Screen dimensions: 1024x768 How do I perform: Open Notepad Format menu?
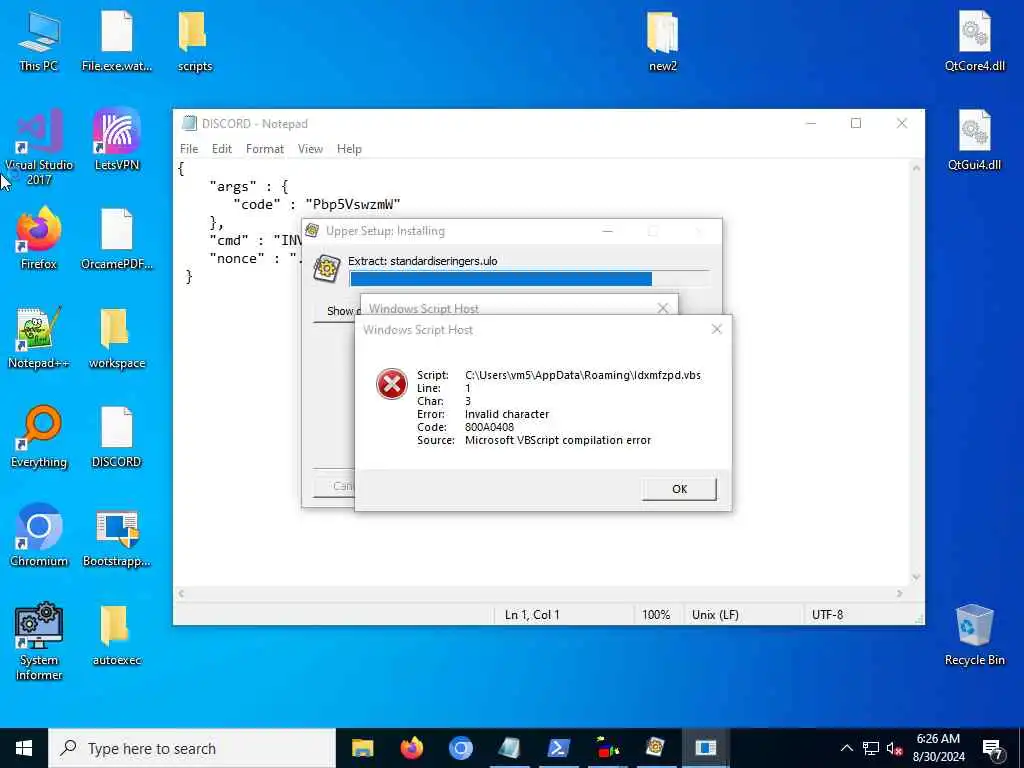tap(264, 149)
